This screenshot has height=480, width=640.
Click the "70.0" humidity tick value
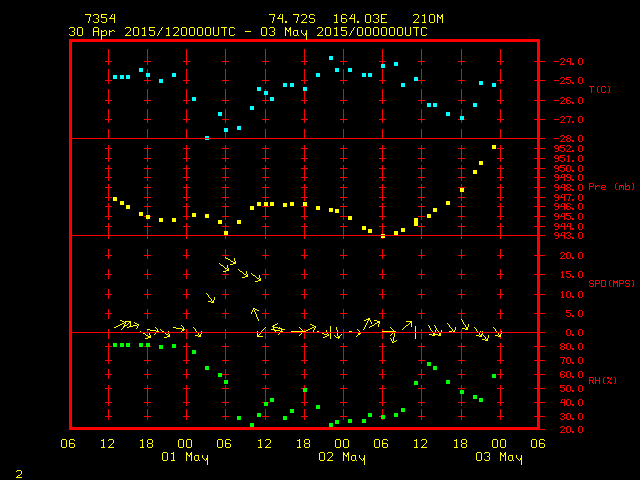tap(571, 361)
